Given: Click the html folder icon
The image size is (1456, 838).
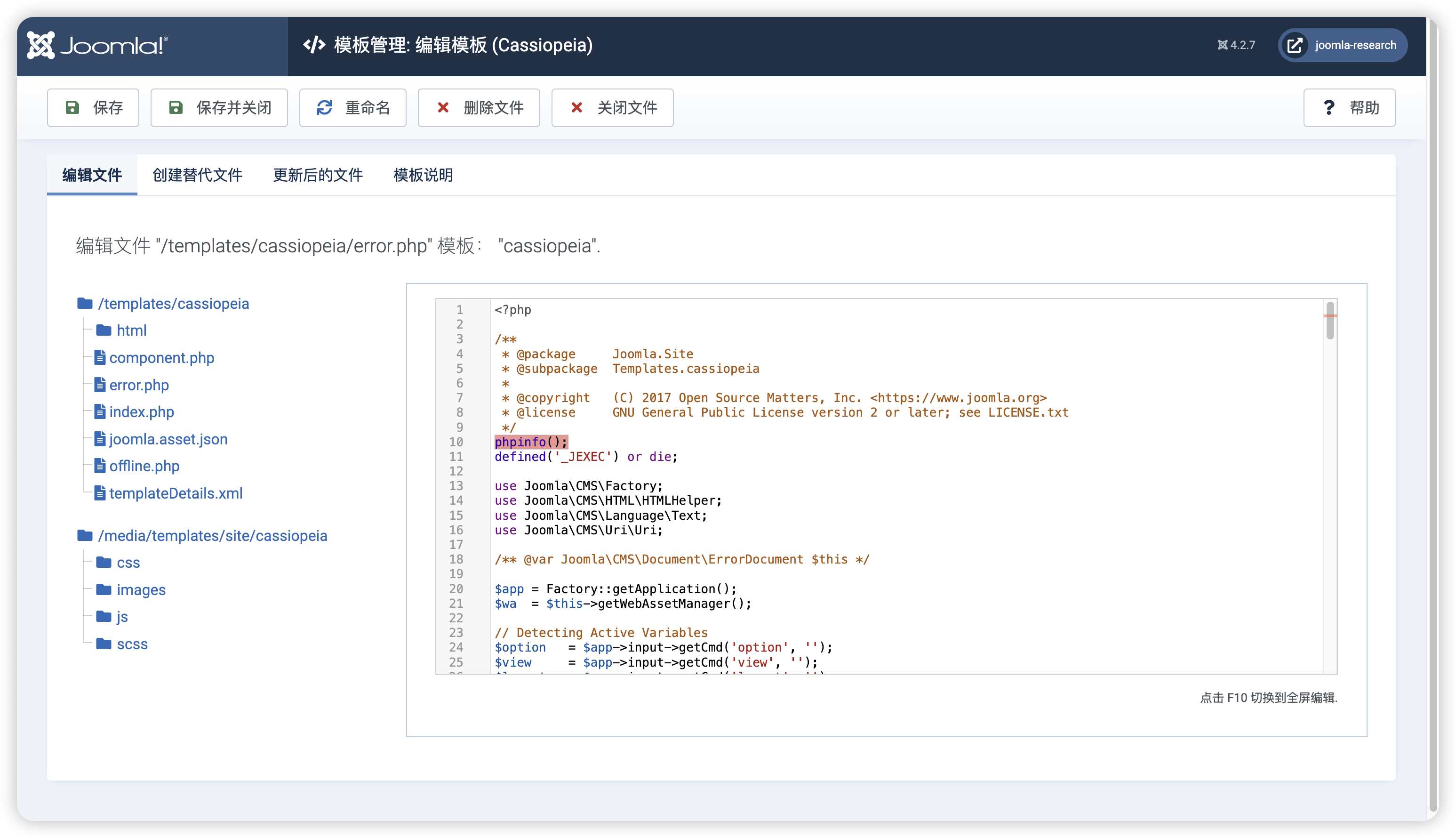Looking at the screenshot, I should (x=104, y=330).
